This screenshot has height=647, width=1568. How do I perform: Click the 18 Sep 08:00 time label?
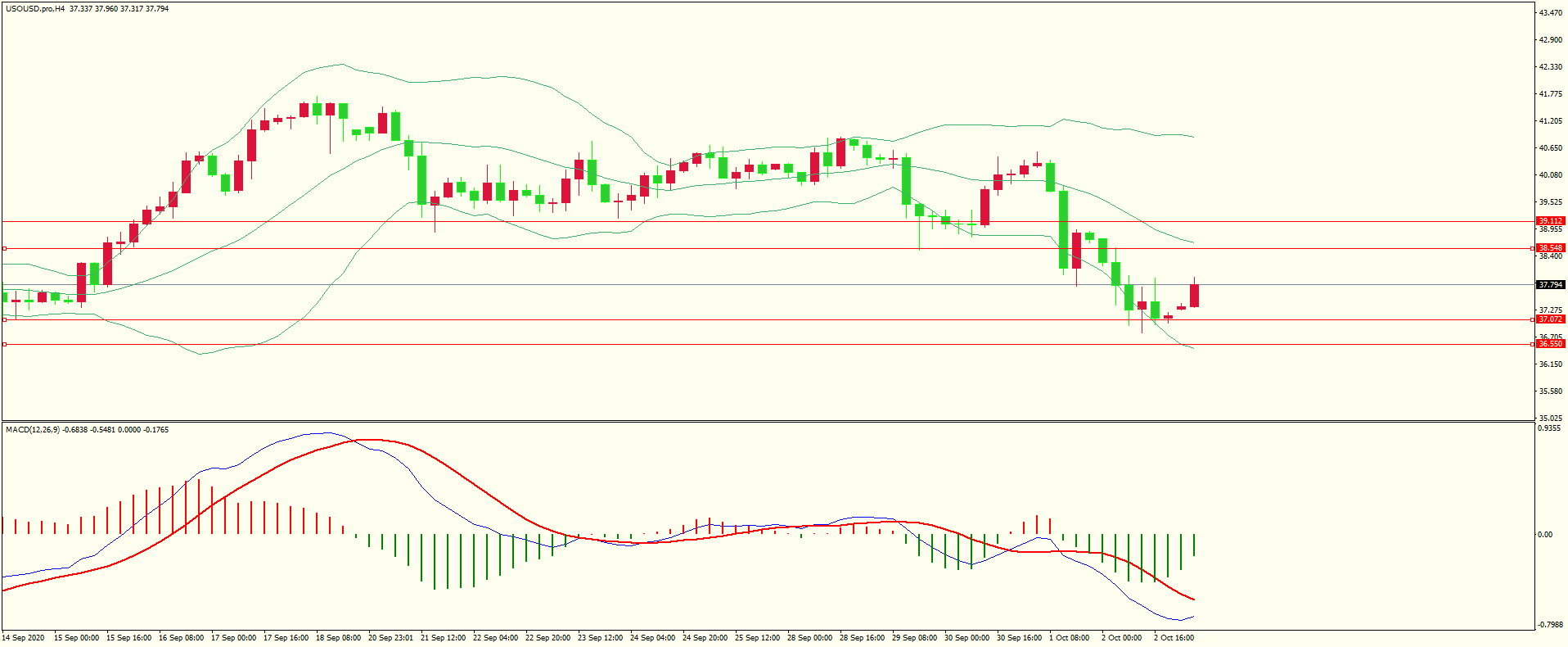tap(338, 638)
